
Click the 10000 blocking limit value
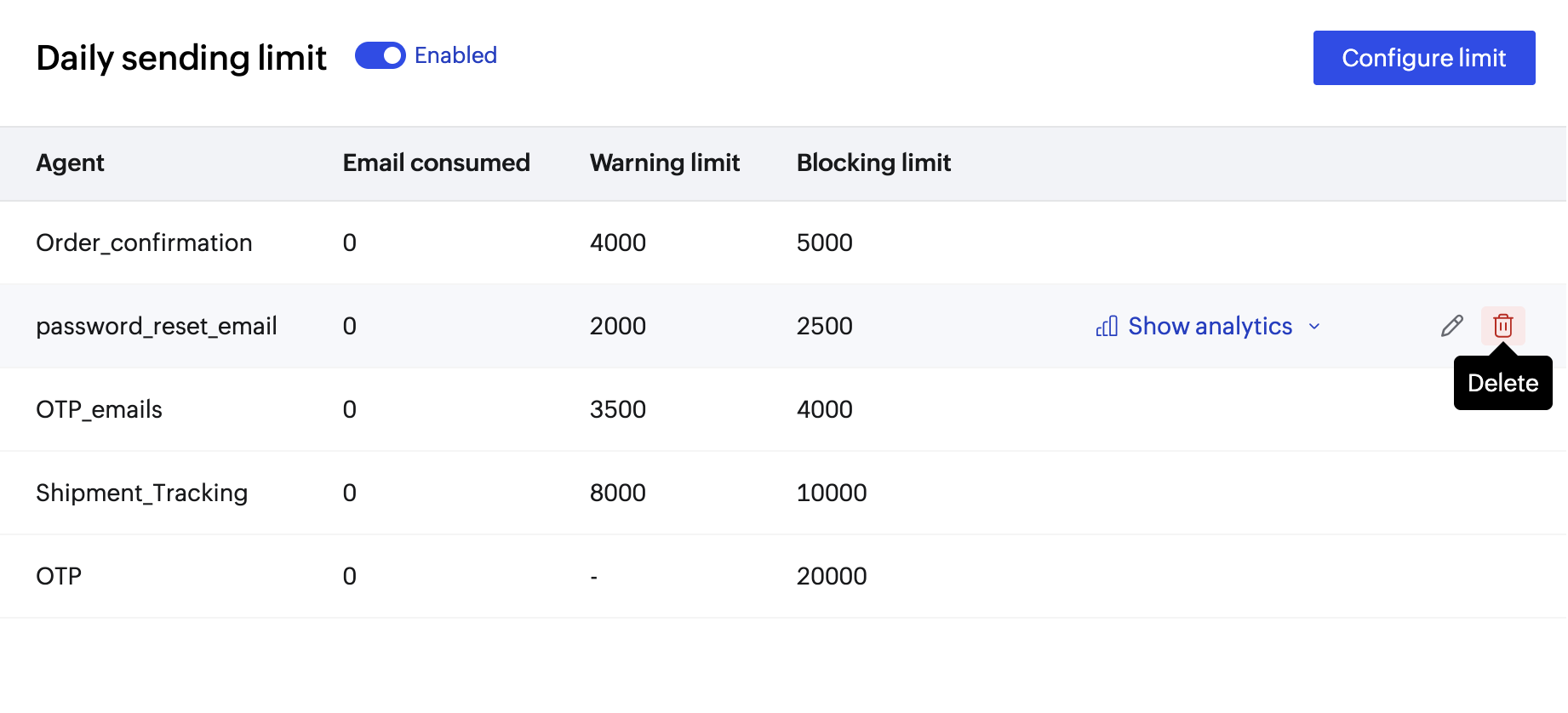tap(831, 493)
